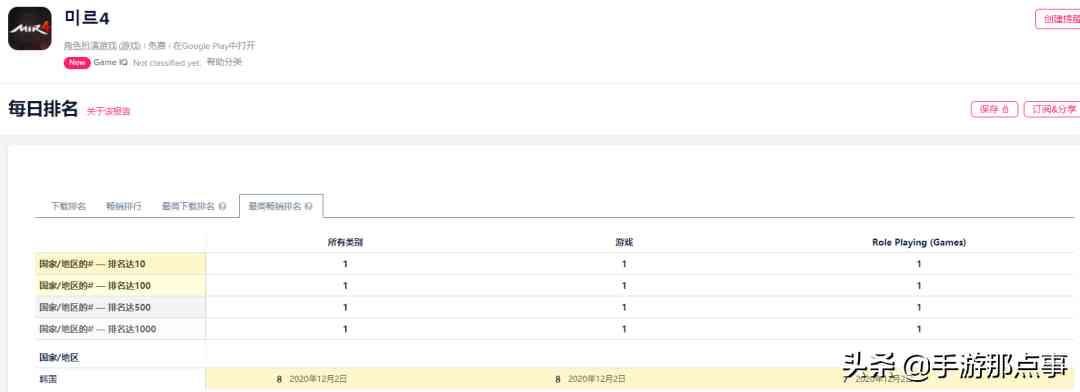Click the Game IQ label
1080x392 pixels.
click(x=110, y=62)
